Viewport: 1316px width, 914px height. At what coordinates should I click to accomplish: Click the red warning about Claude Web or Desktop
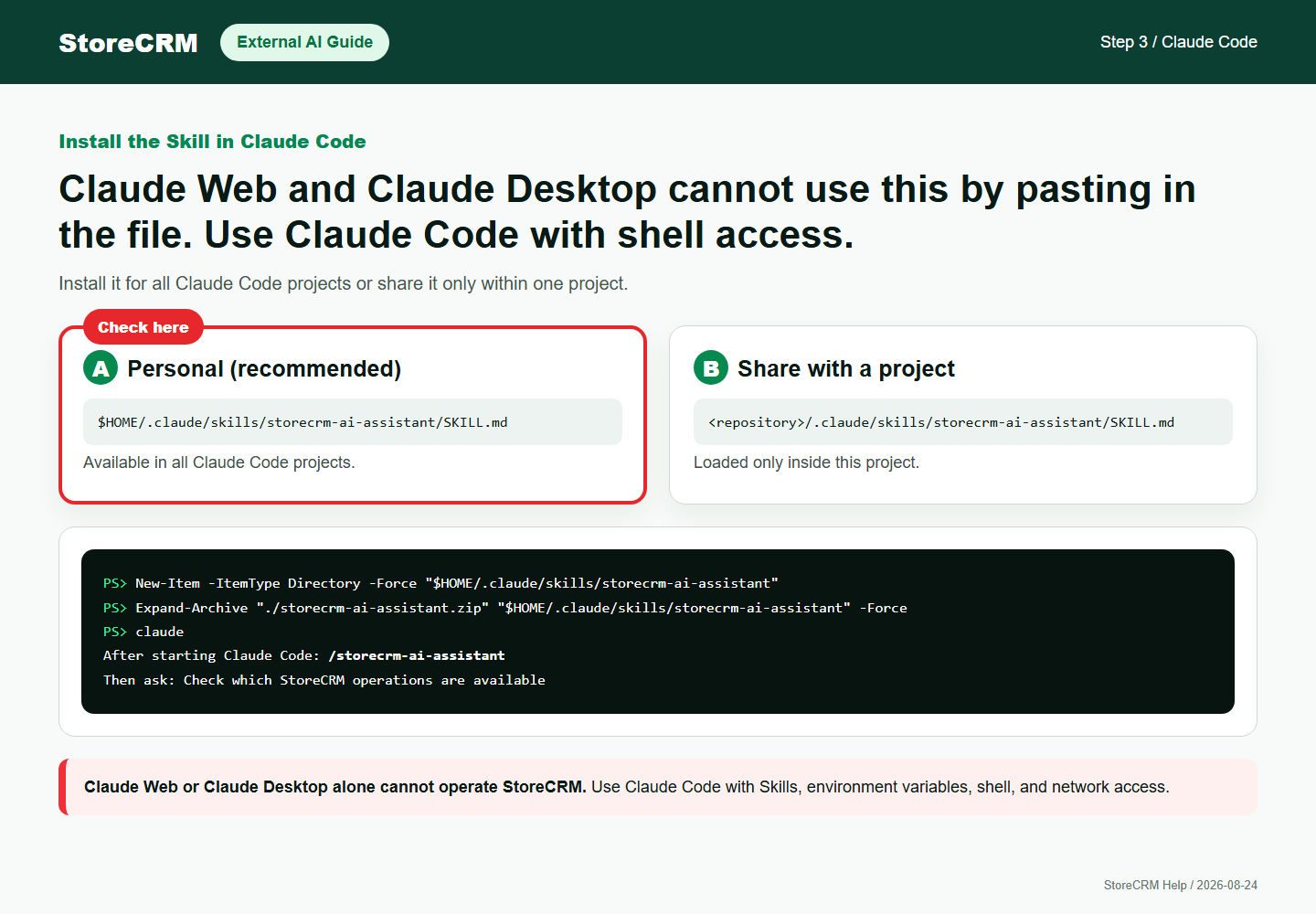click(658, 787)
